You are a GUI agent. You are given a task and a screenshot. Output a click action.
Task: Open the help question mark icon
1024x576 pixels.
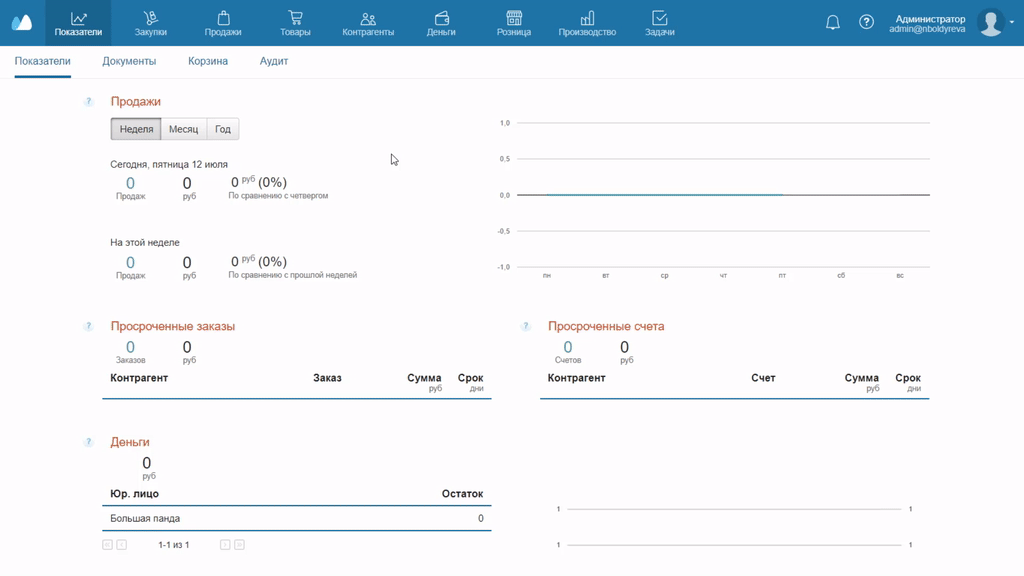[867, 22]
